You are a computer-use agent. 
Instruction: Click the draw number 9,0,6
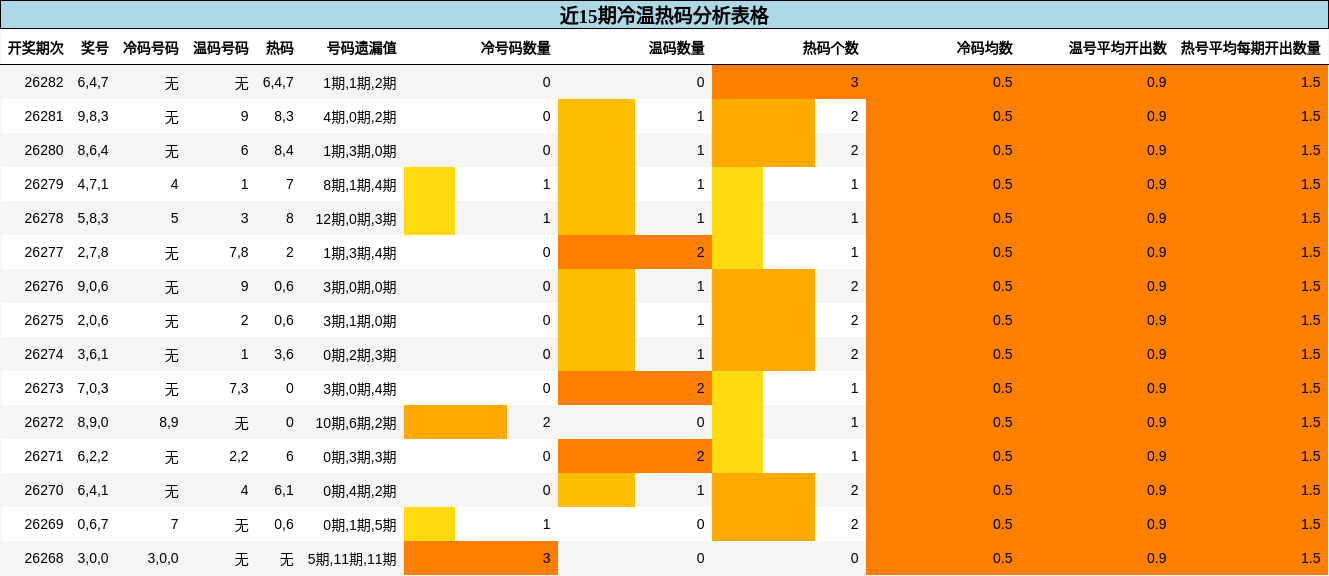[93, 286]
